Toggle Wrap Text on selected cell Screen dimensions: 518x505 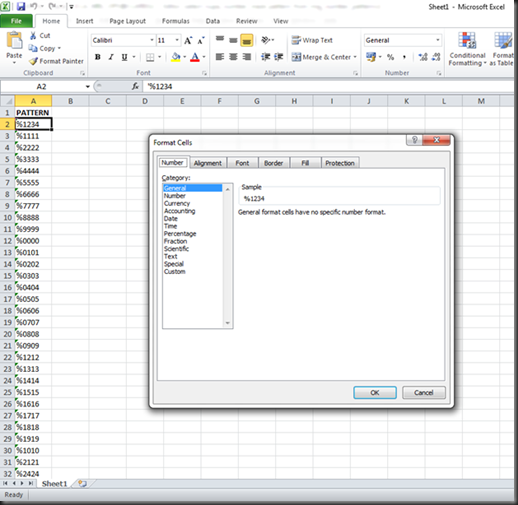point(312,40)
